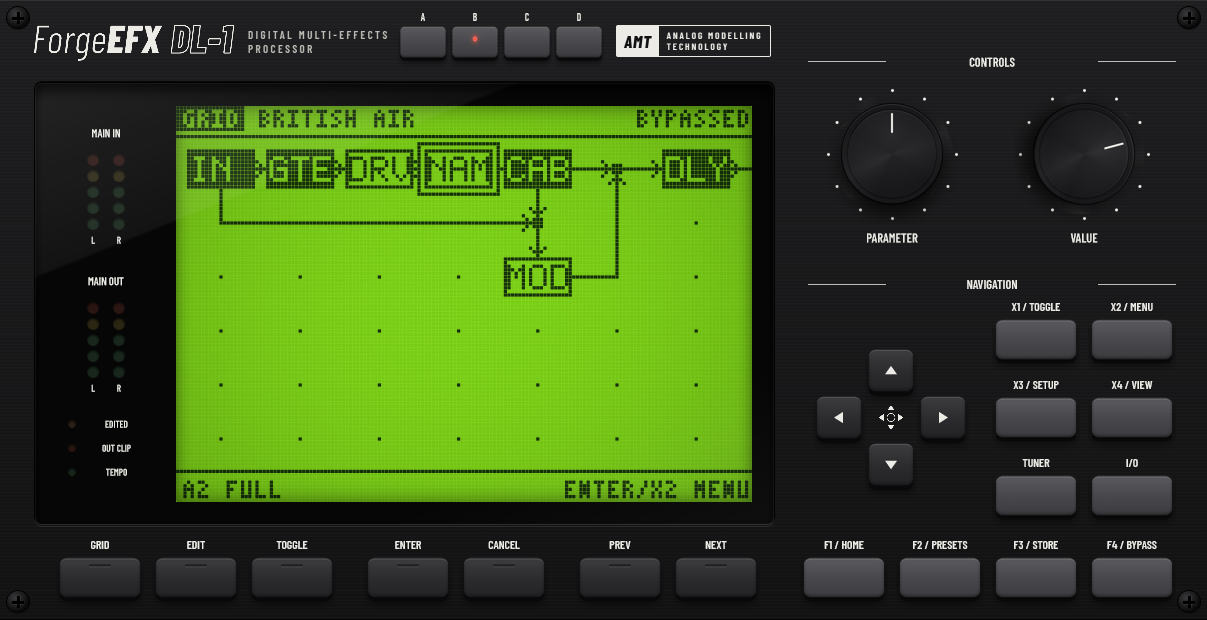
Task: Select the IN block on the grid
Action: click(x=221, y=169)
